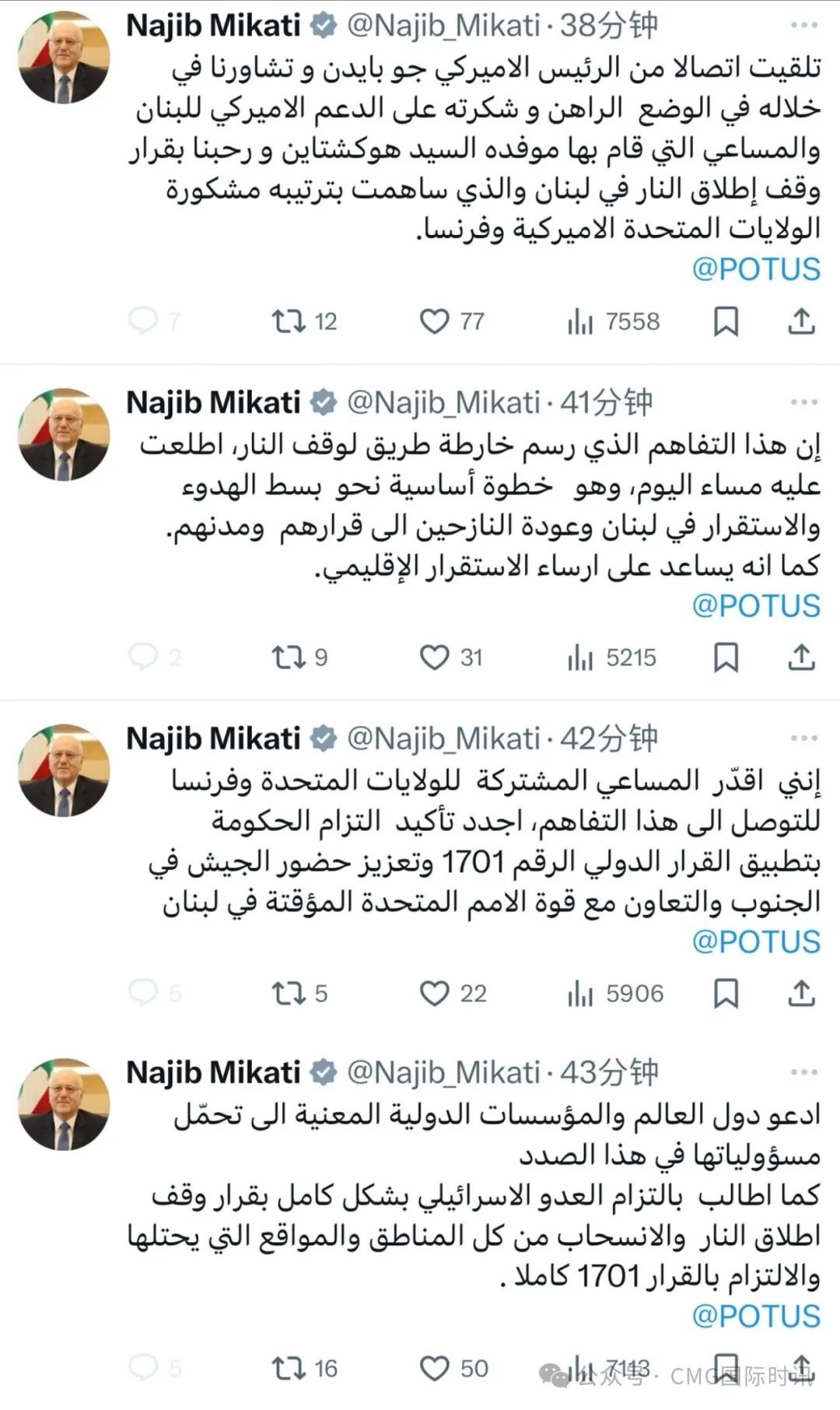Retweet the post with 16 reposts
Viewport: 840px width, 1410px height.
pyautogui.click(x=288, y=1368)
